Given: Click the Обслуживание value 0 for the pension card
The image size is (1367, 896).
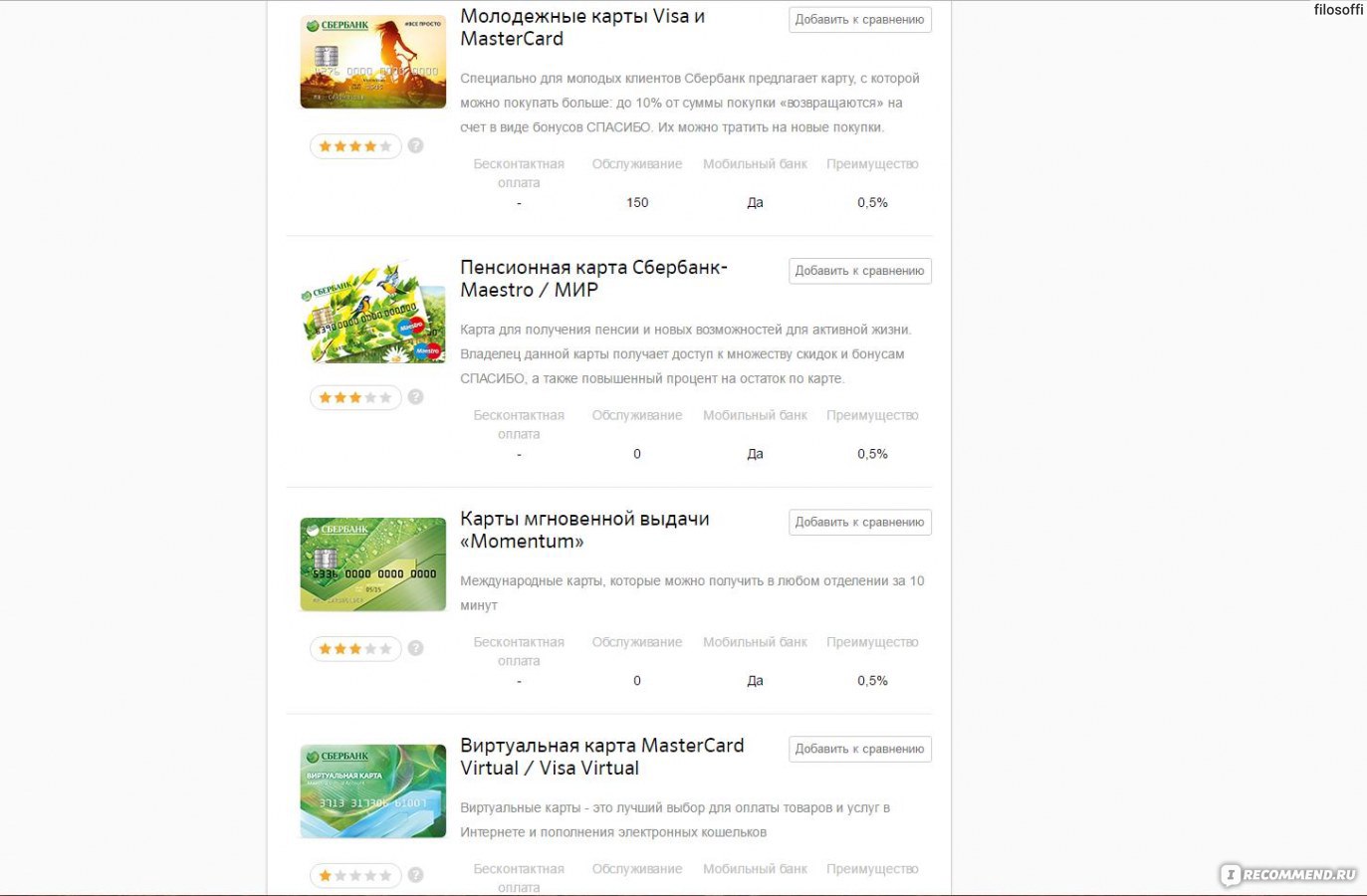Looking at the screenshot, I should coord(637,454).
